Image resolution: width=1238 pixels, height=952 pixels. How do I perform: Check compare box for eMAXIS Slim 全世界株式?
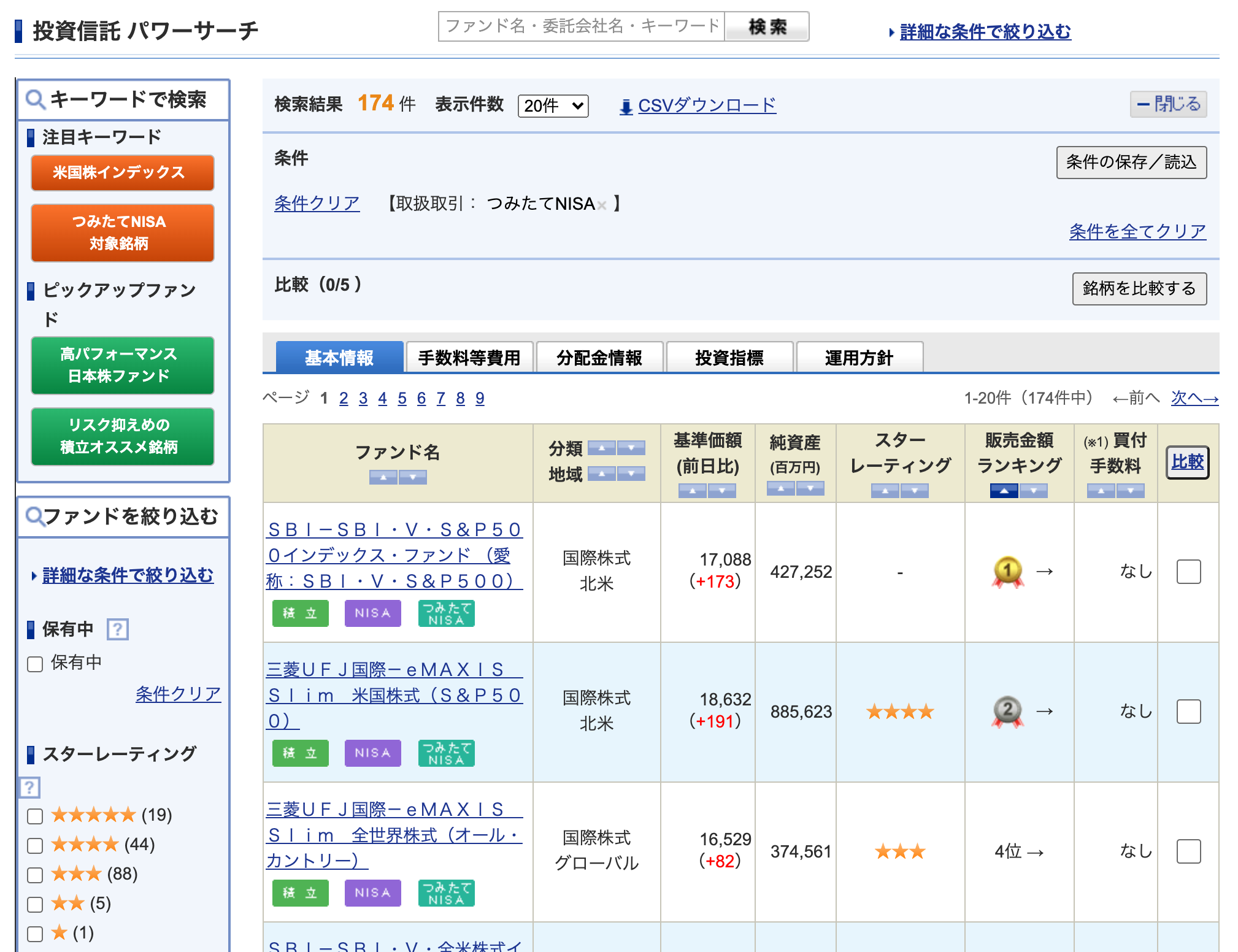pyautogui.click(x=1188, y=851)
